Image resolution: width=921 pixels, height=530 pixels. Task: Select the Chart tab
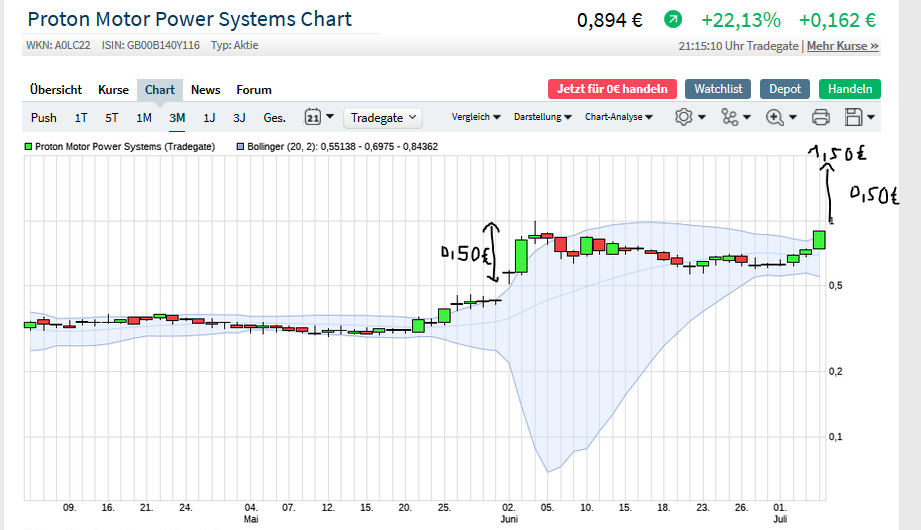tap(160, 90)
